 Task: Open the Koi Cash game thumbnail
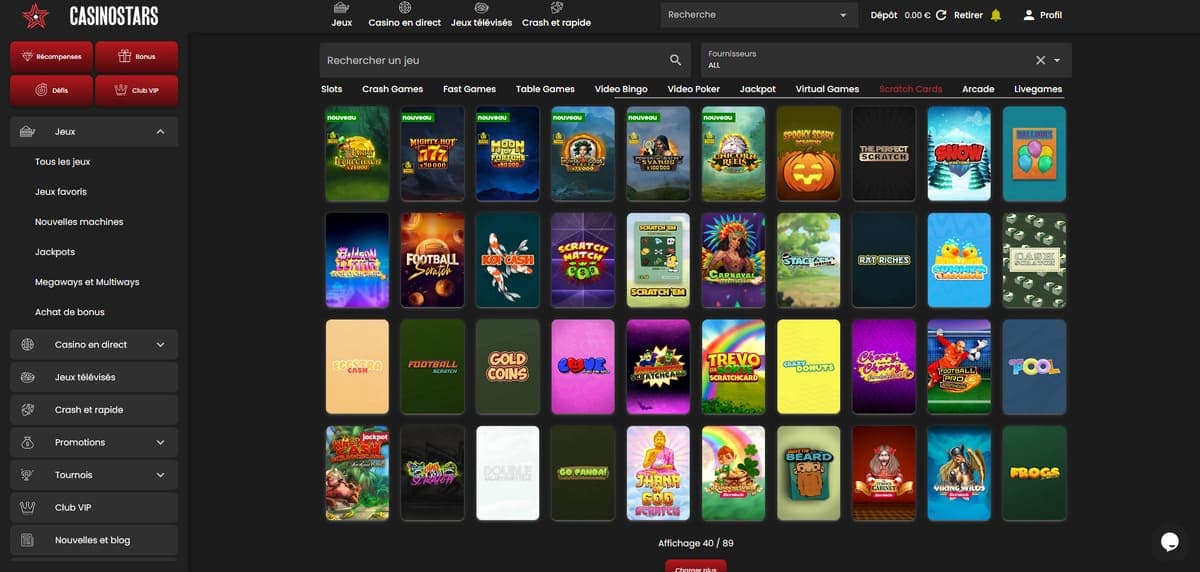click(508, 259)
